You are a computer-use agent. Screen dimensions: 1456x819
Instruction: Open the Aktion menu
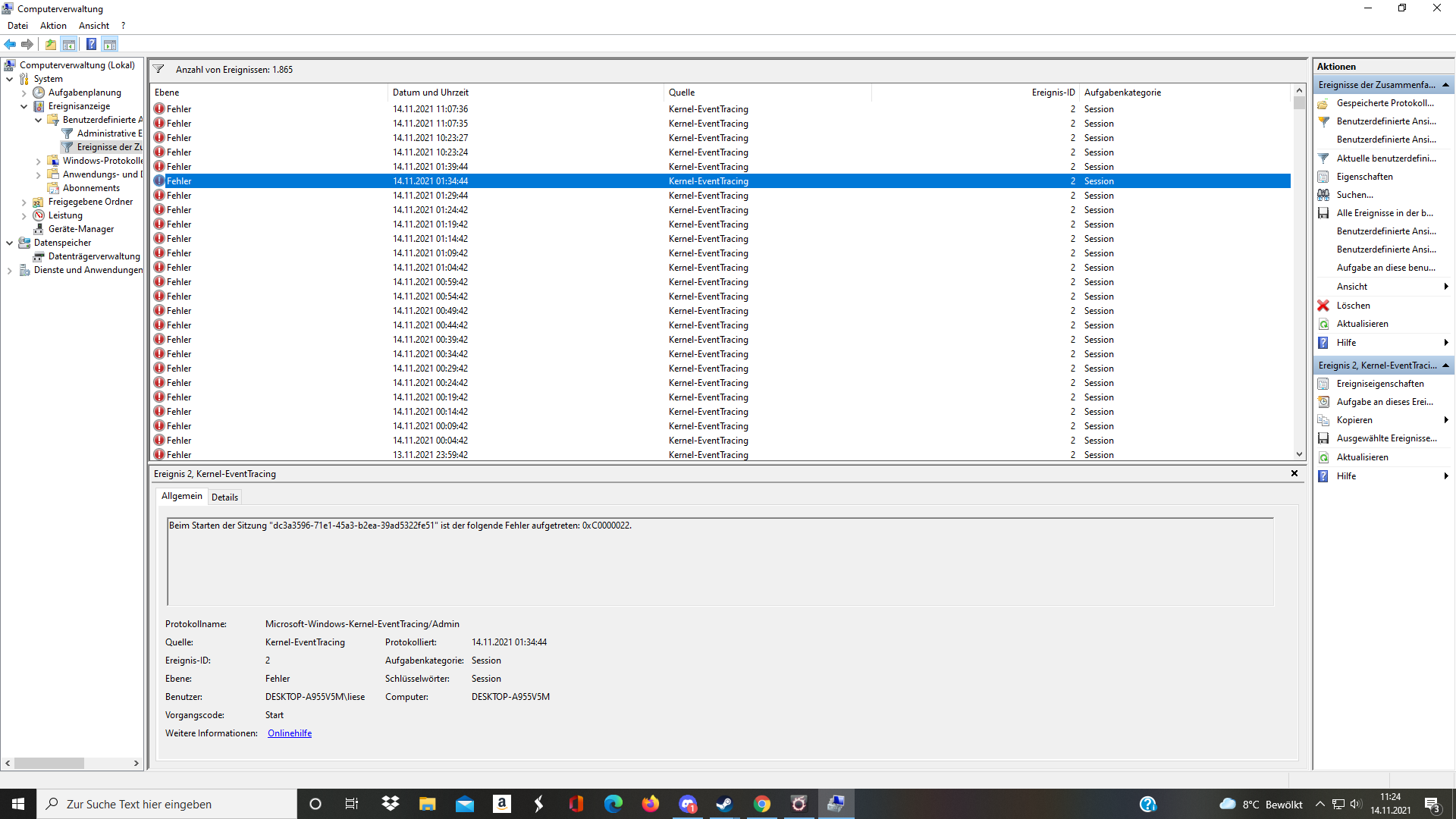point(53,26)
